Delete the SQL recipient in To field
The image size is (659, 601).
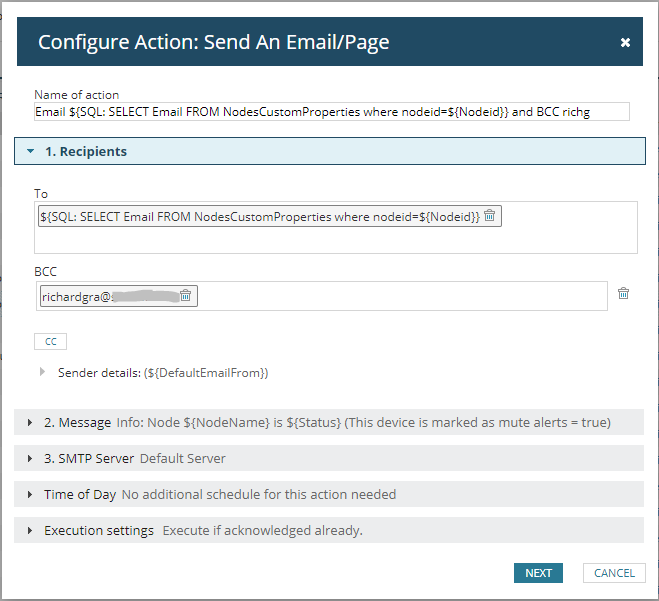[x=489, y=216]
